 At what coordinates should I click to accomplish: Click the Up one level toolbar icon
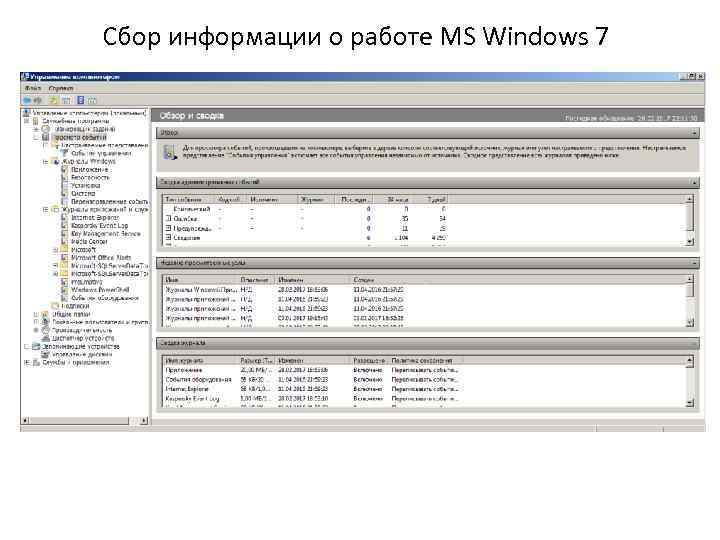[53, 100]
